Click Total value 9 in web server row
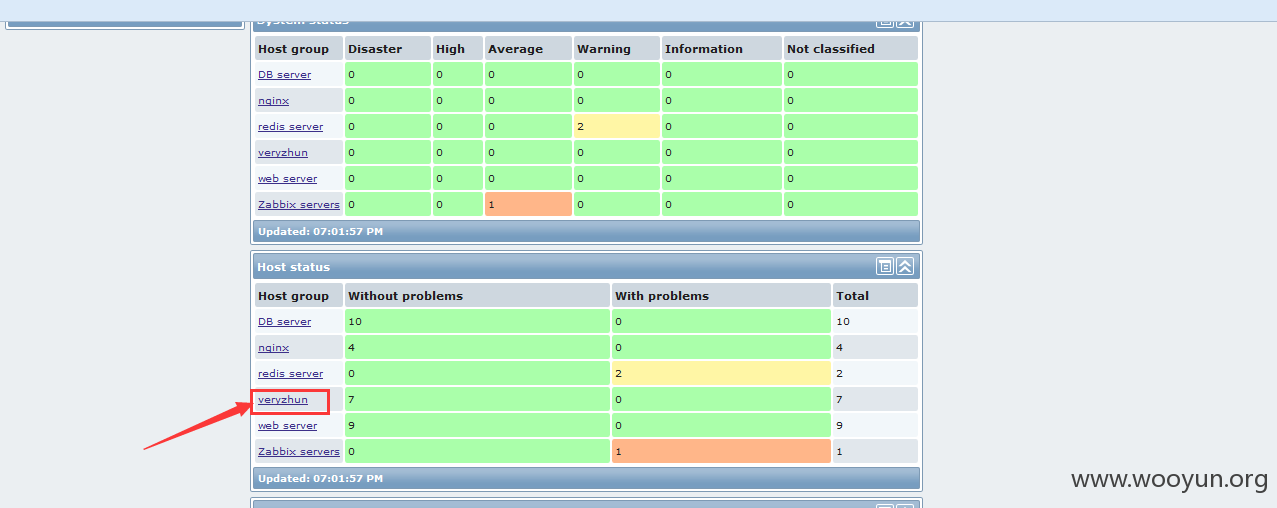The image size is (1277, 508). pyautogui.click(x=876, y=425)
